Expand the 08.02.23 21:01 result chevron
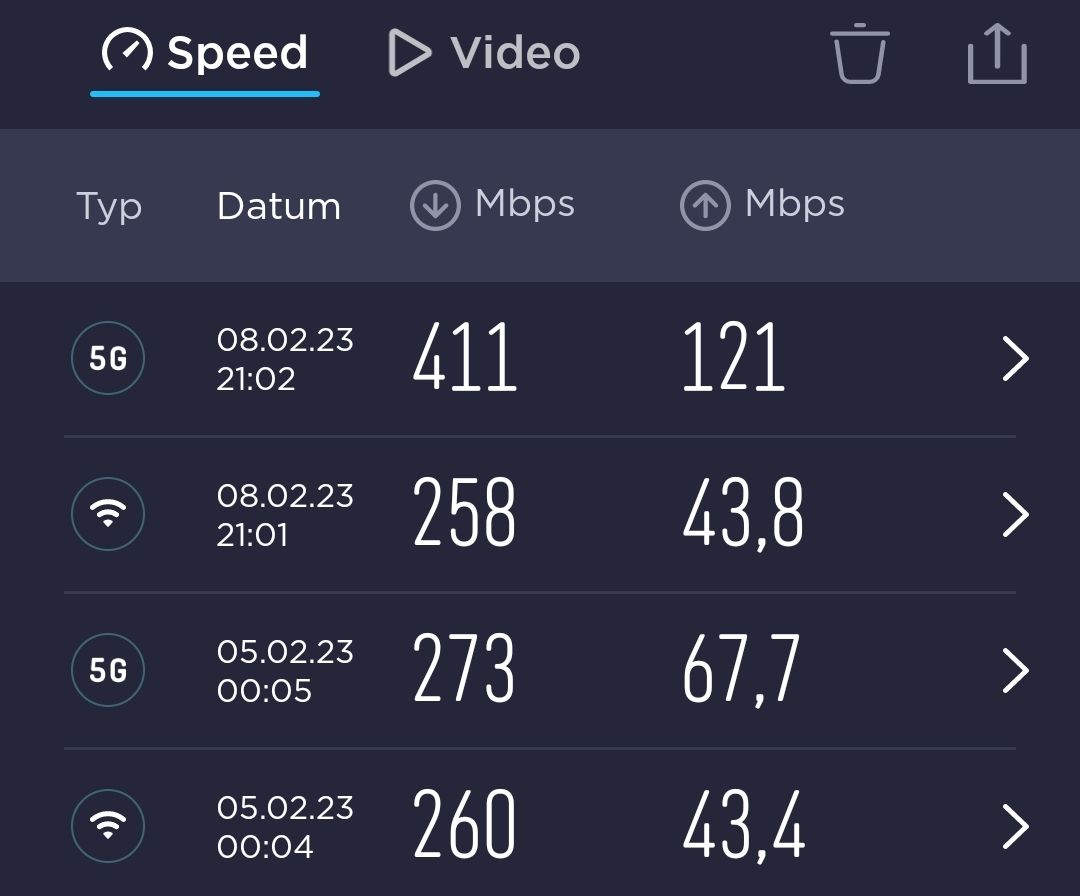1080x896 pixels. click(x=1015, y=515)
